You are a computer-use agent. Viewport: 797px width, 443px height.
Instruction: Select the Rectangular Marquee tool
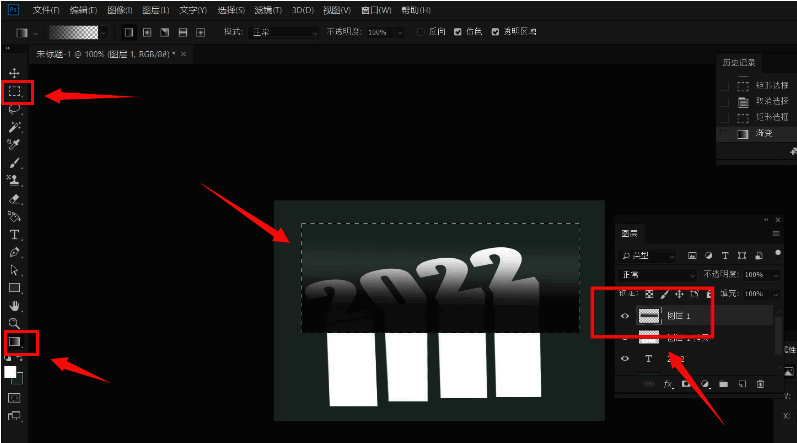[14, 91]
